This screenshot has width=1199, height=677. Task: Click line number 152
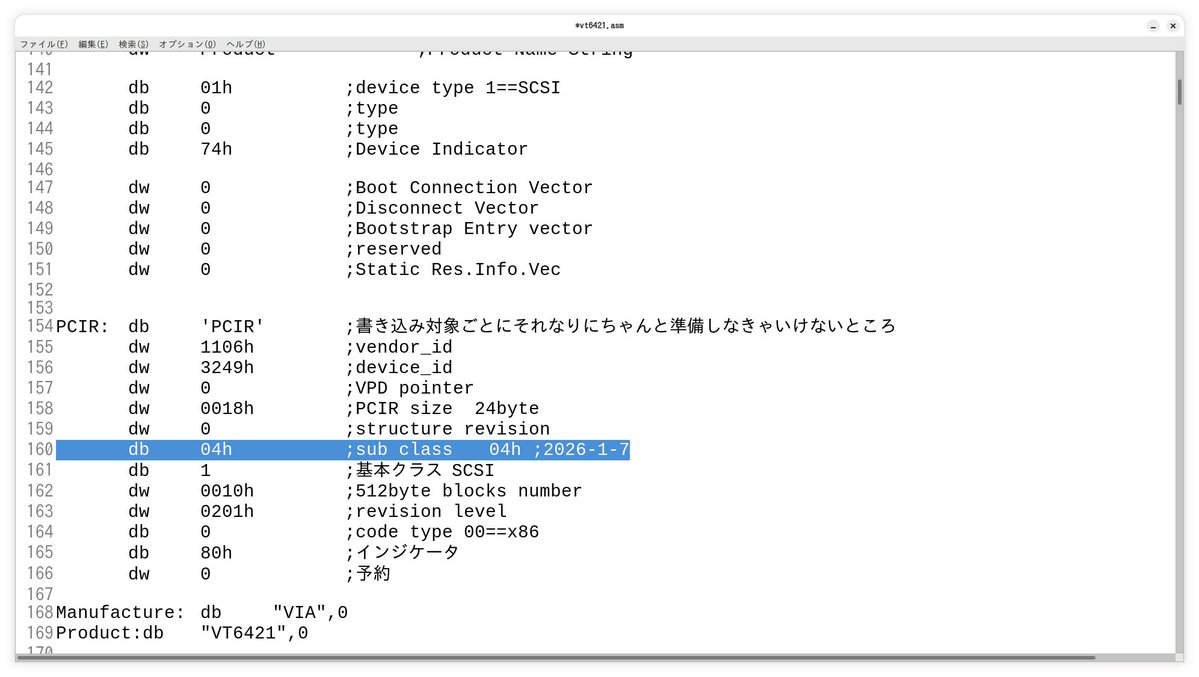[x=40, y=290]
